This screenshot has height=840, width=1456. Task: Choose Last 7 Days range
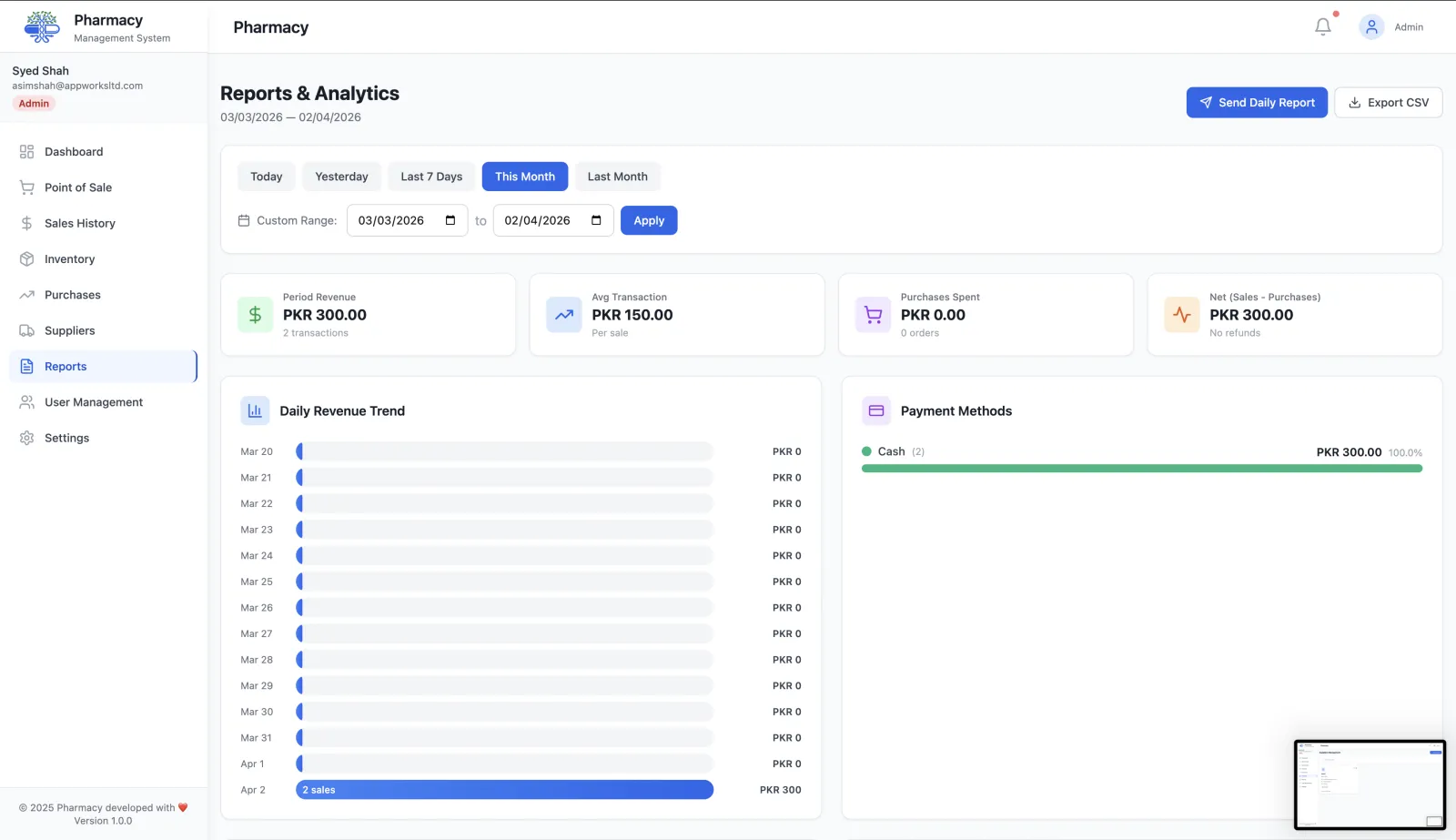point(431,177)
